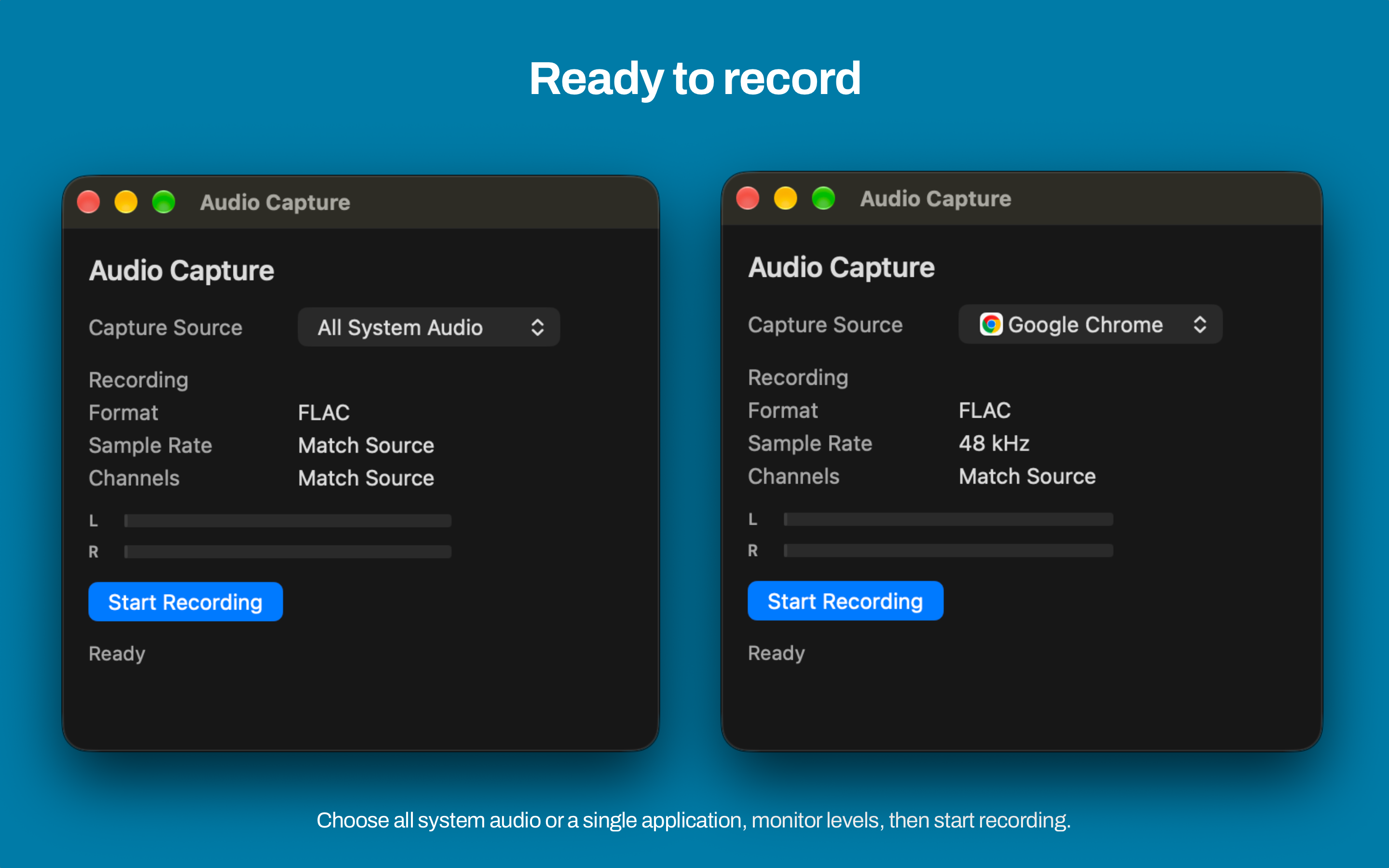Zoom the right Audio Capture window with the green button

coord(824,199)
